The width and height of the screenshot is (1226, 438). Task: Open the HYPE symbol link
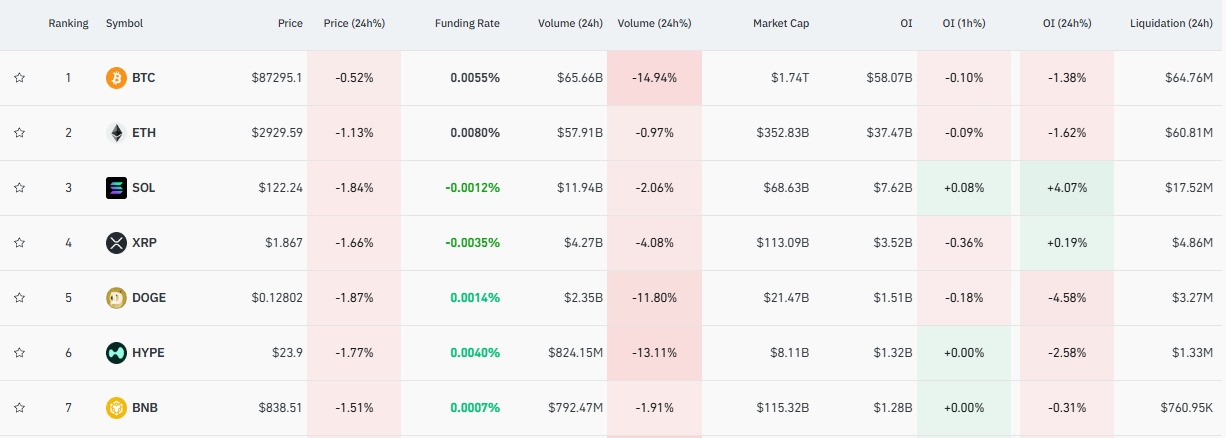[x=148, y=353]
